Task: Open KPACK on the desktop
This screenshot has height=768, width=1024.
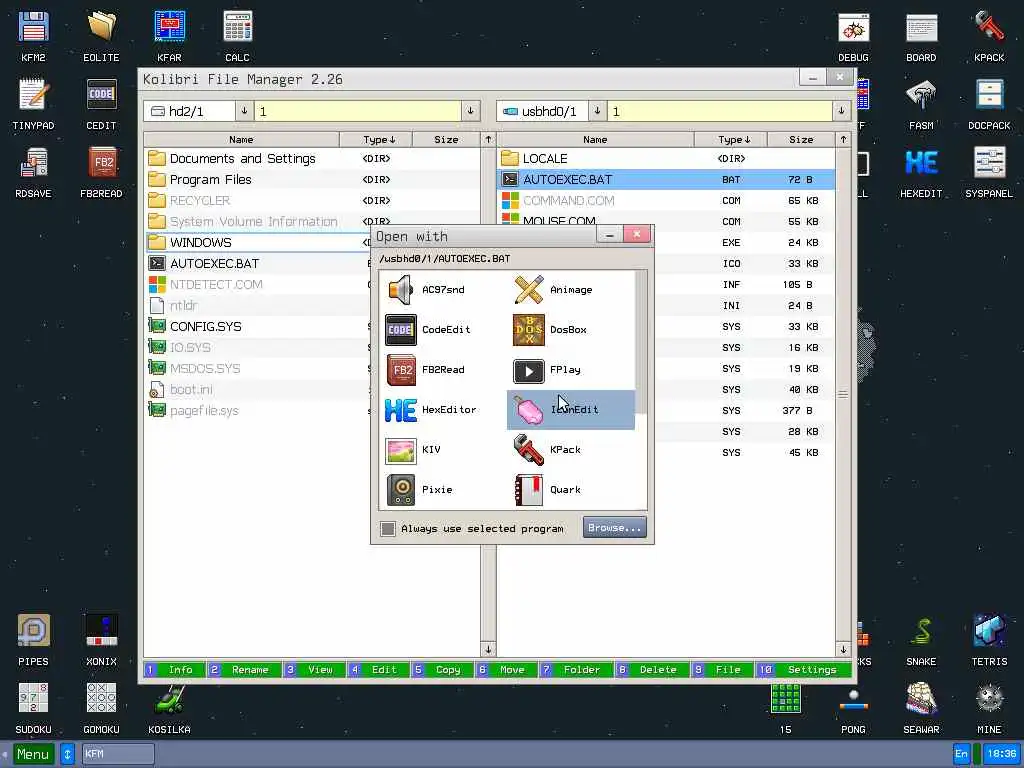Action: (989, 36)
